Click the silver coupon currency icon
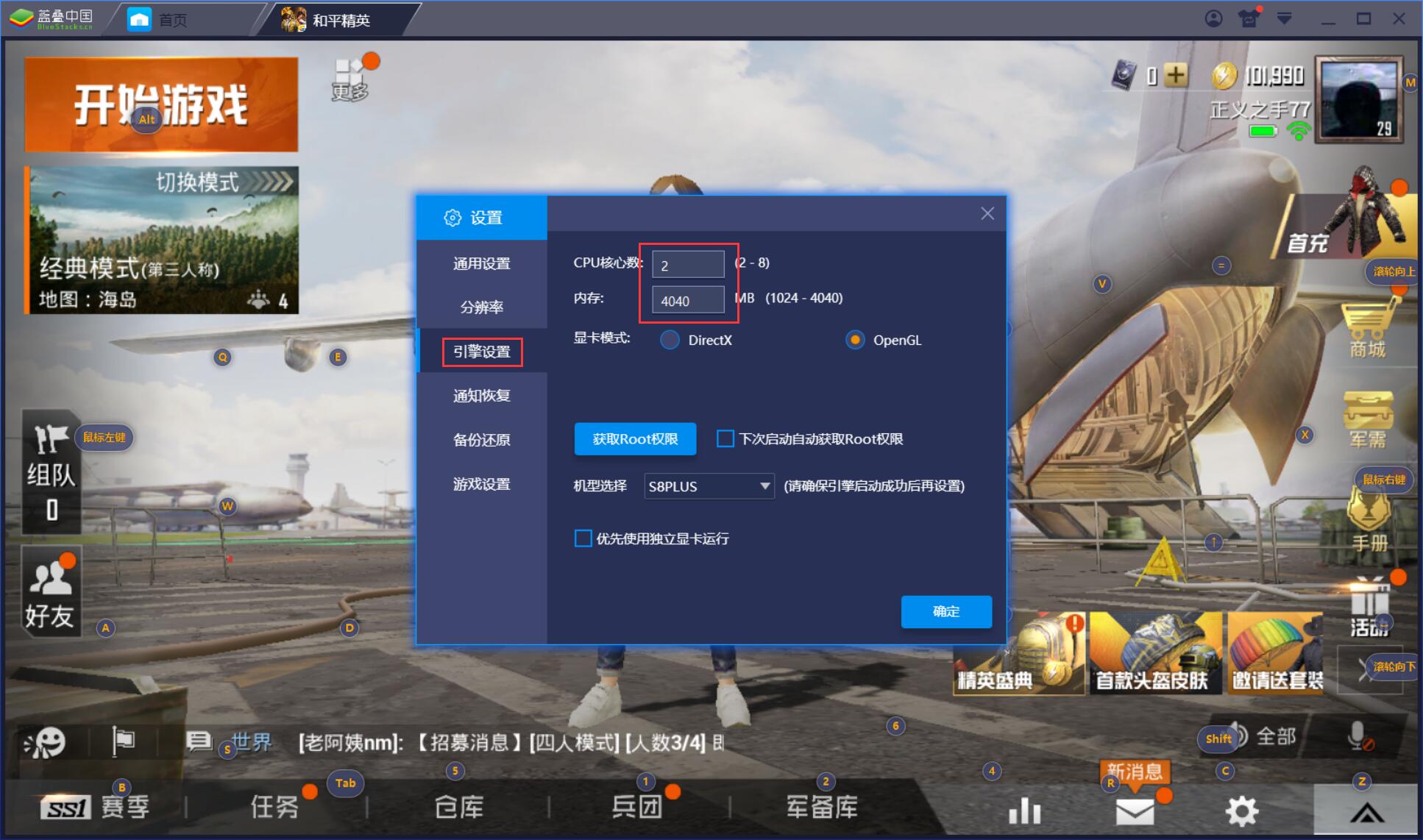Screen dimensions: 1423x840 pyautogui.click(x=1125, y=75)
